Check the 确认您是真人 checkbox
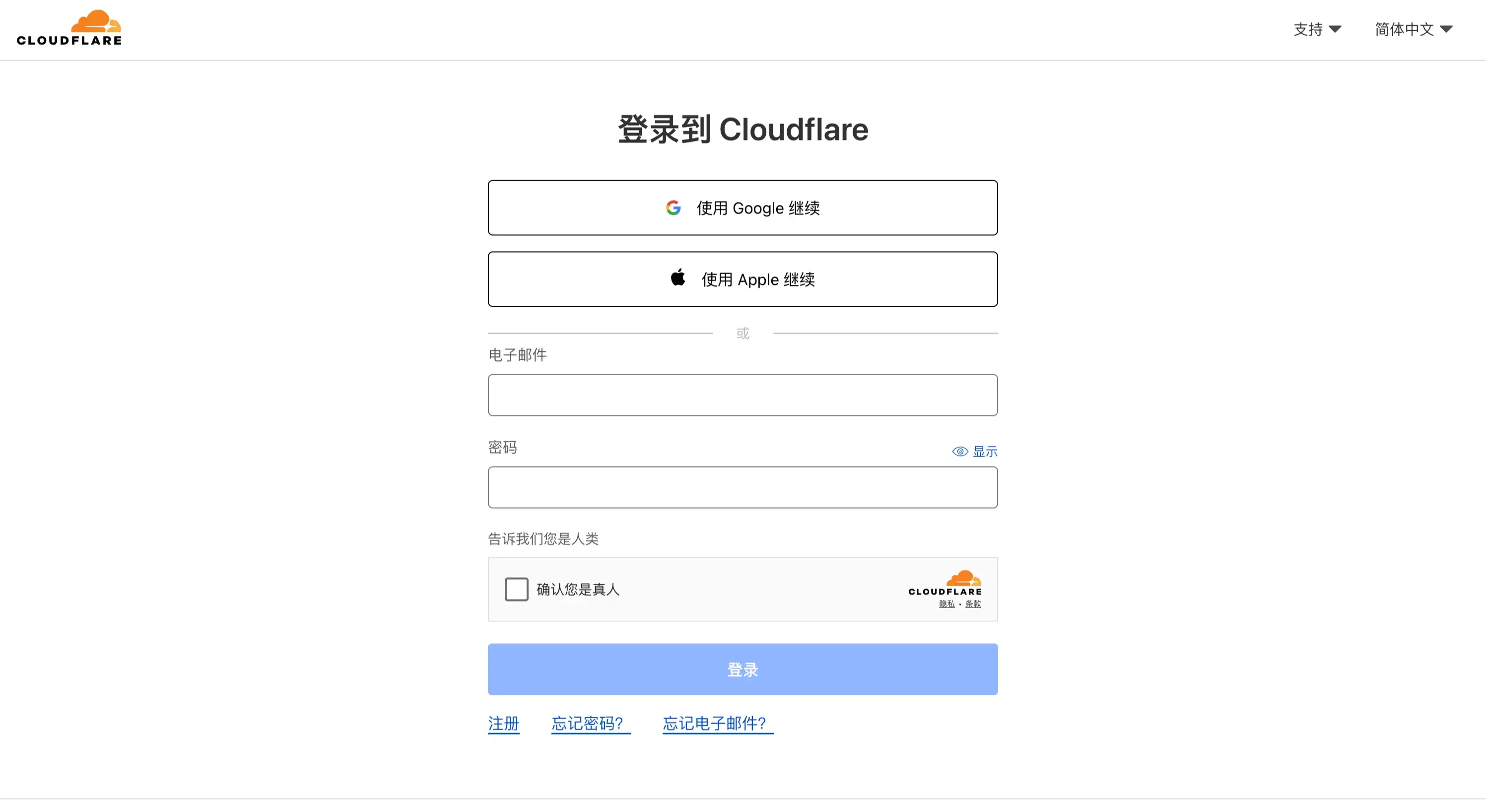 (516, 589)
